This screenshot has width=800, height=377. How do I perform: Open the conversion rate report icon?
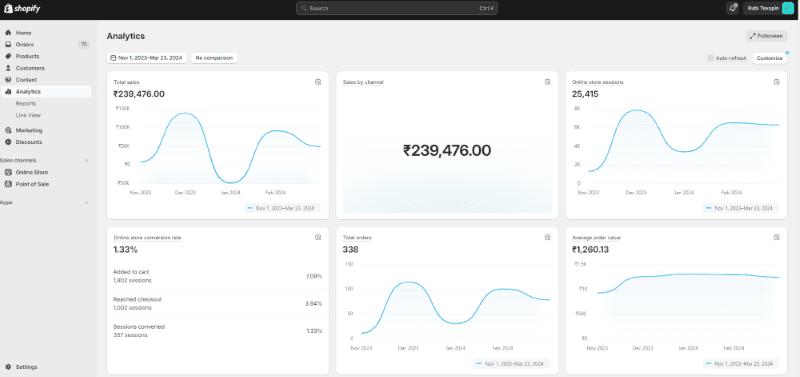[x=318, y=237]
